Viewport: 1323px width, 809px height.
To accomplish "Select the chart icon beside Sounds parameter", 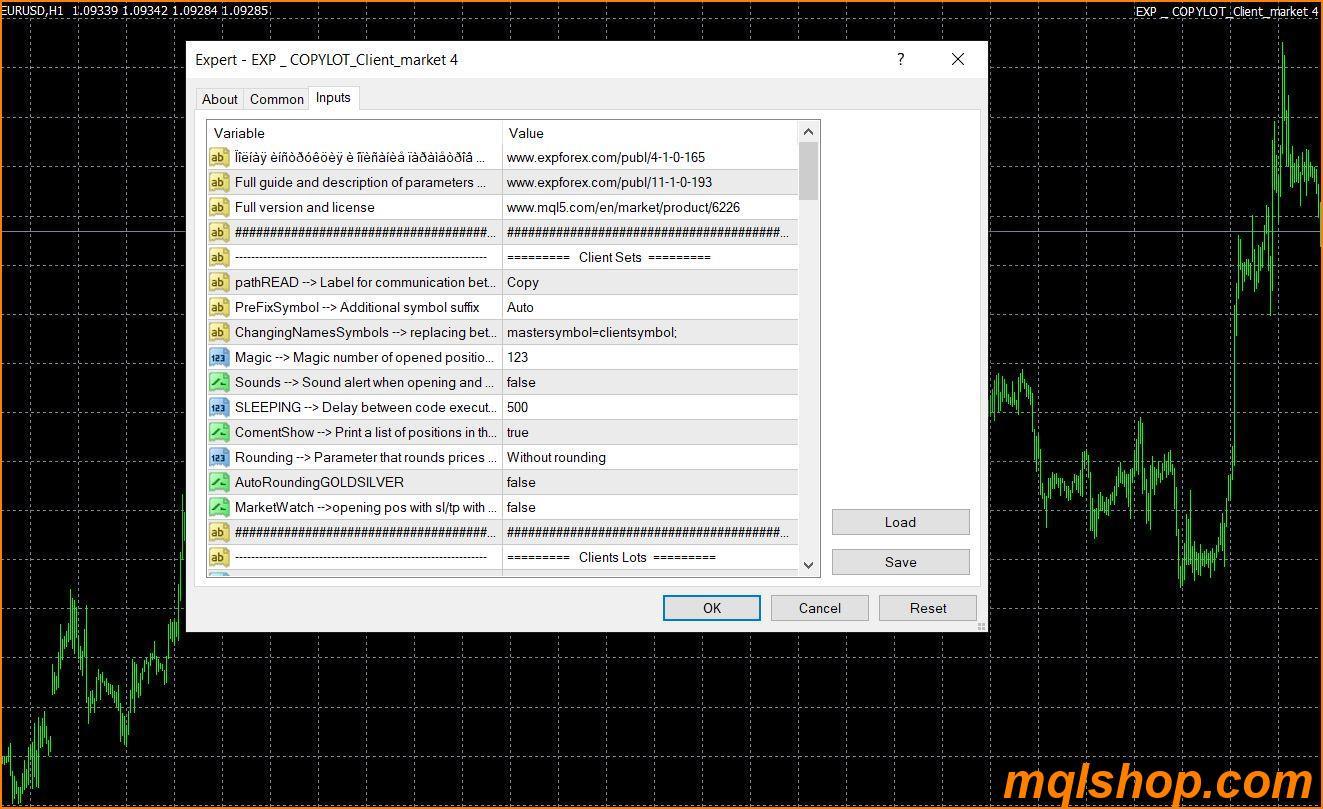I will [x=218, y=382].
